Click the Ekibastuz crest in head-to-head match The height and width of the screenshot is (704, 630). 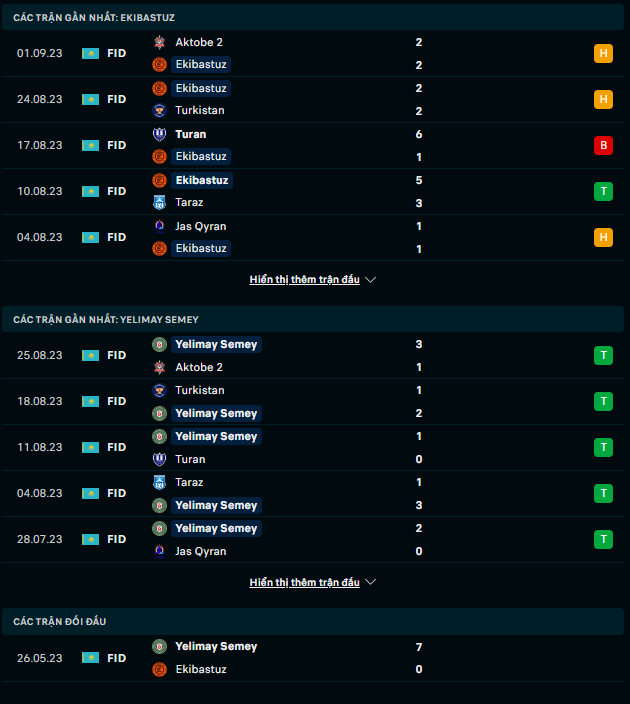158,669
